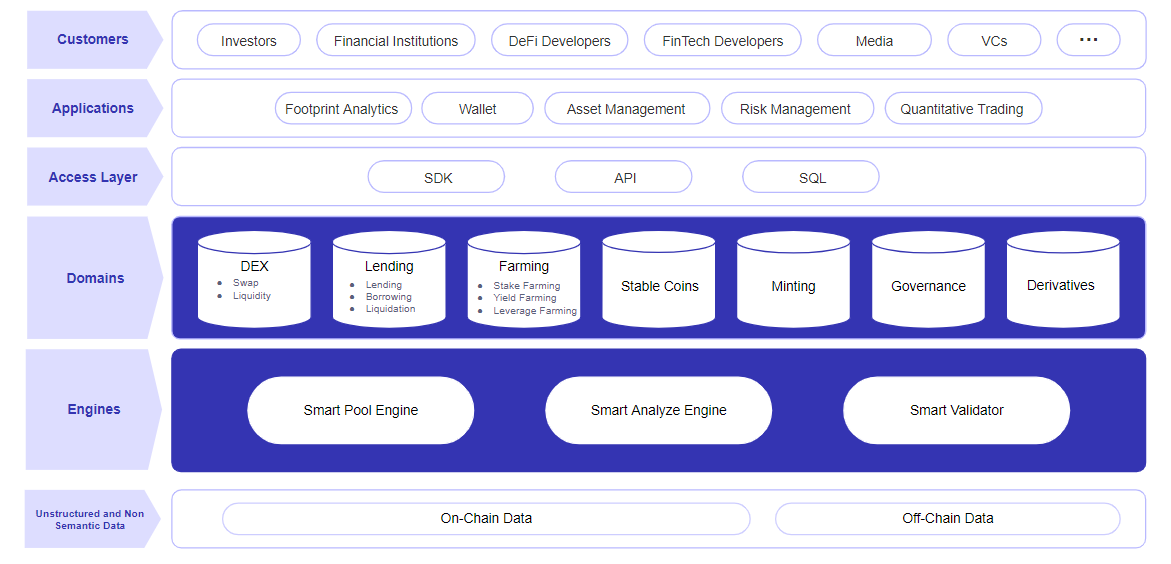Click the Minting database cylinder
Viewport: 1171px width, 564px height.
(793, 279)
